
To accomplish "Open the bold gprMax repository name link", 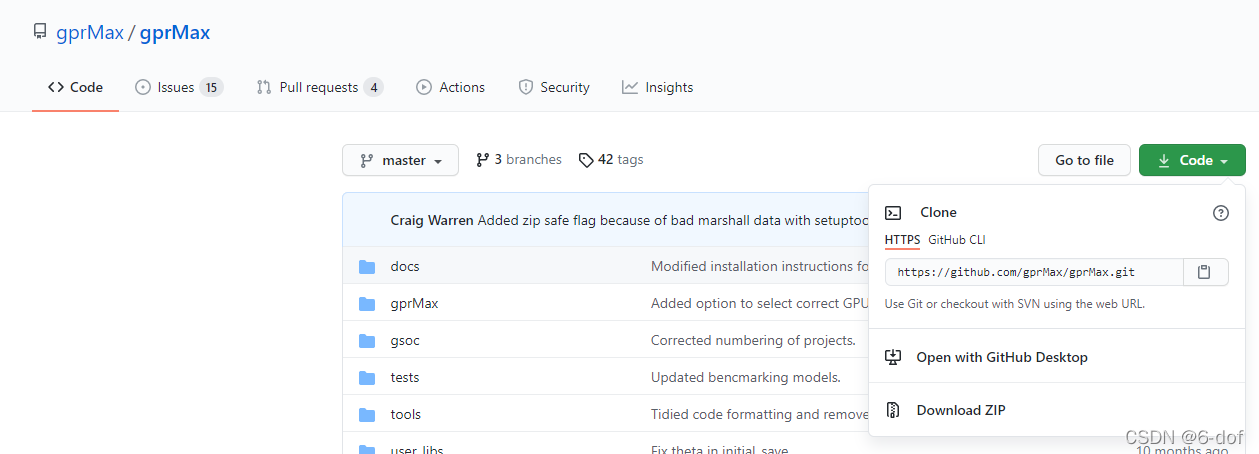I will tap(175, 32).
